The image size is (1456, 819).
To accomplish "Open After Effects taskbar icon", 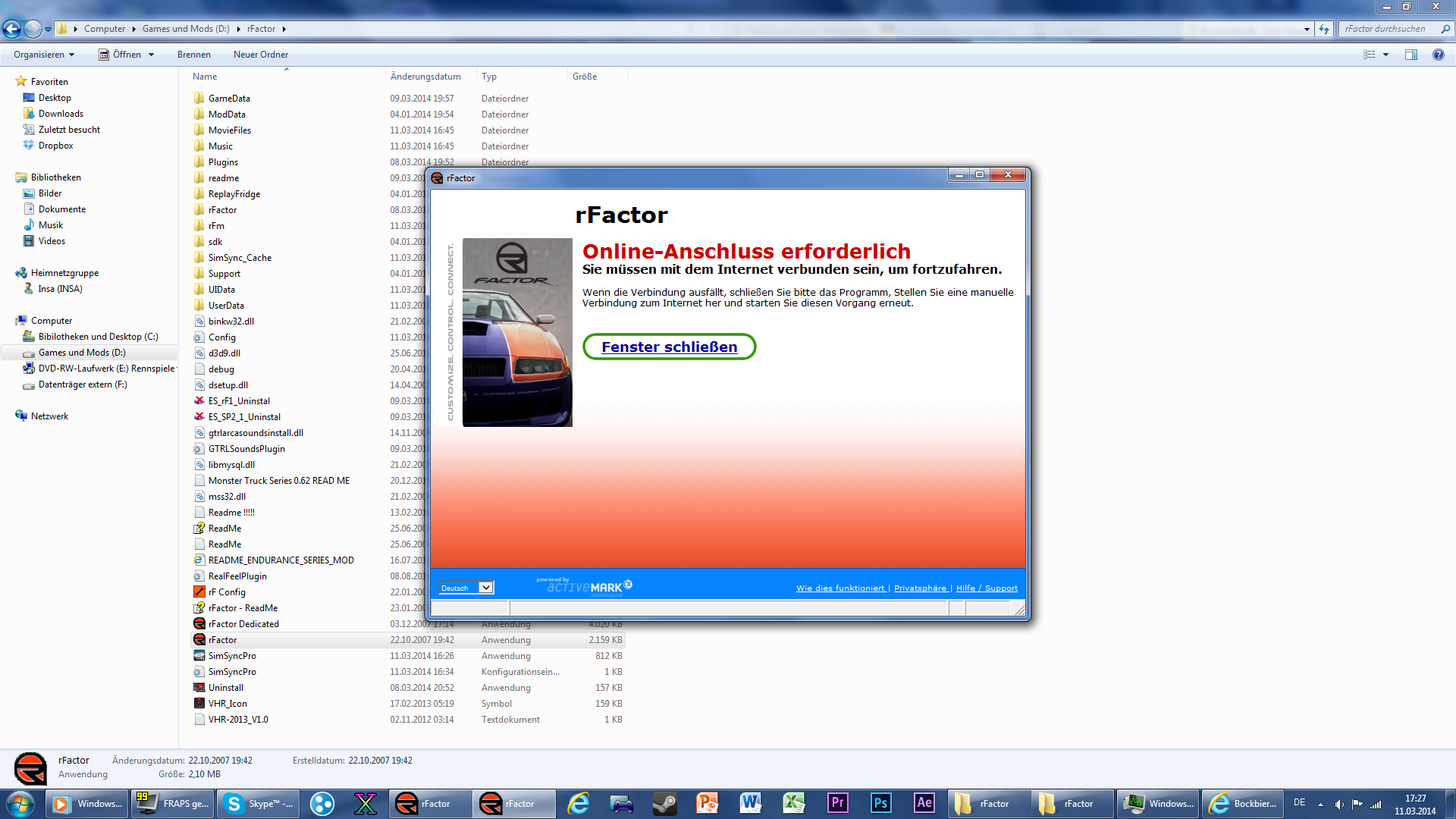I will coord(924,803).
